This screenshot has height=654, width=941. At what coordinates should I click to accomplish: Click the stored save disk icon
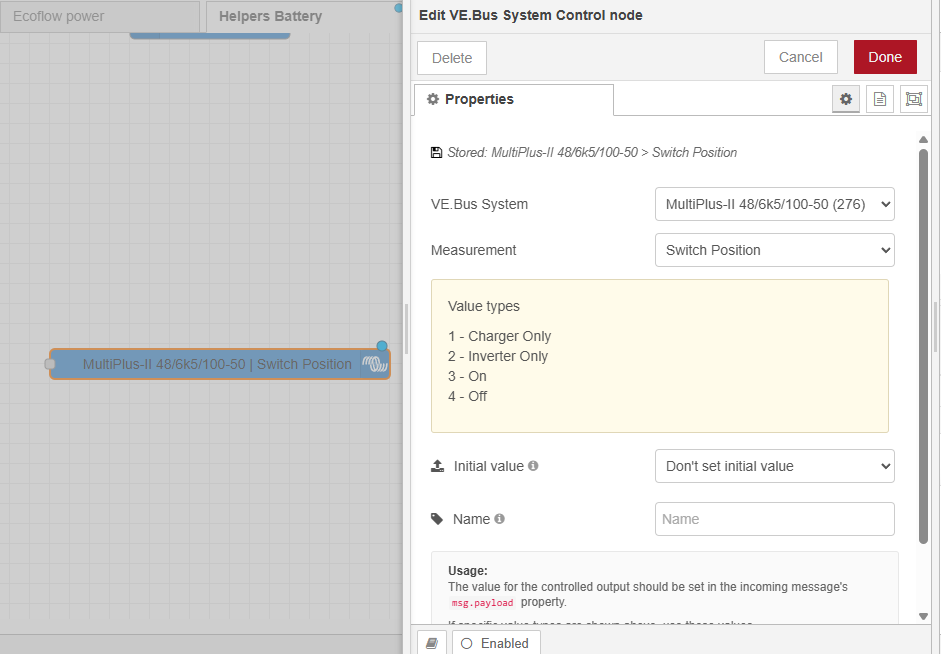(436, 152)
